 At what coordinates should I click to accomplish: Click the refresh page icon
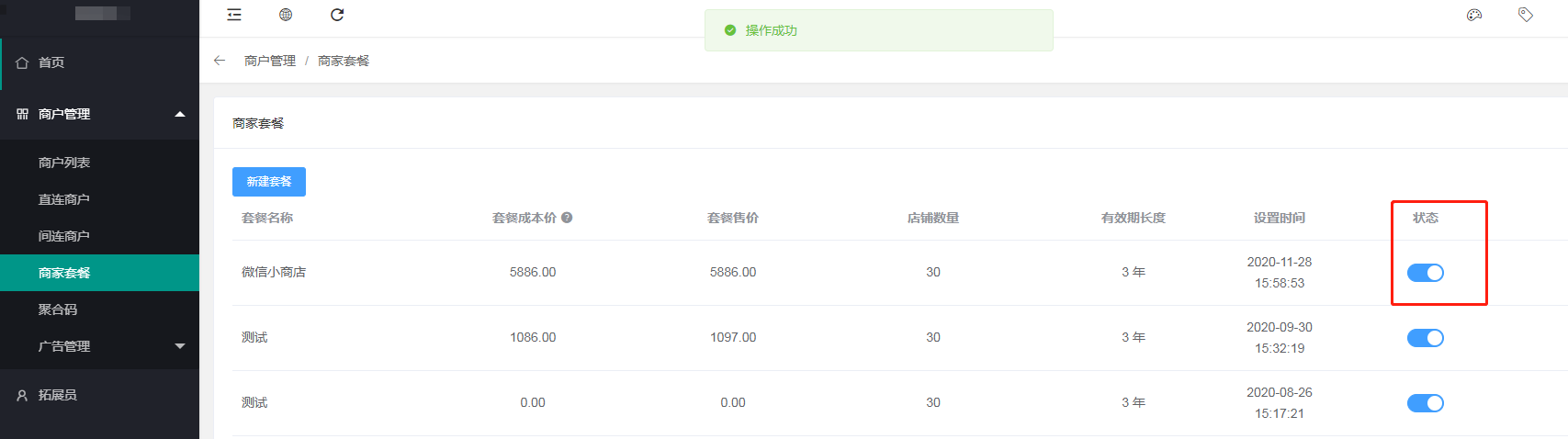coord(337,15)
